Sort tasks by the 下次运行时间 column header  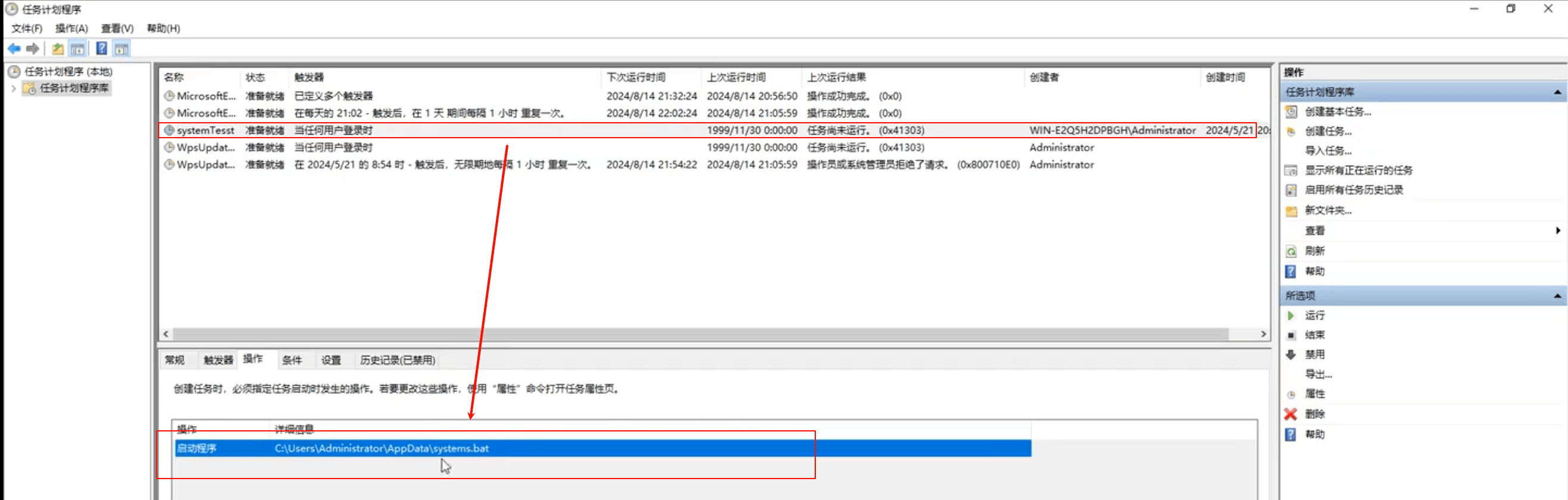652,77
